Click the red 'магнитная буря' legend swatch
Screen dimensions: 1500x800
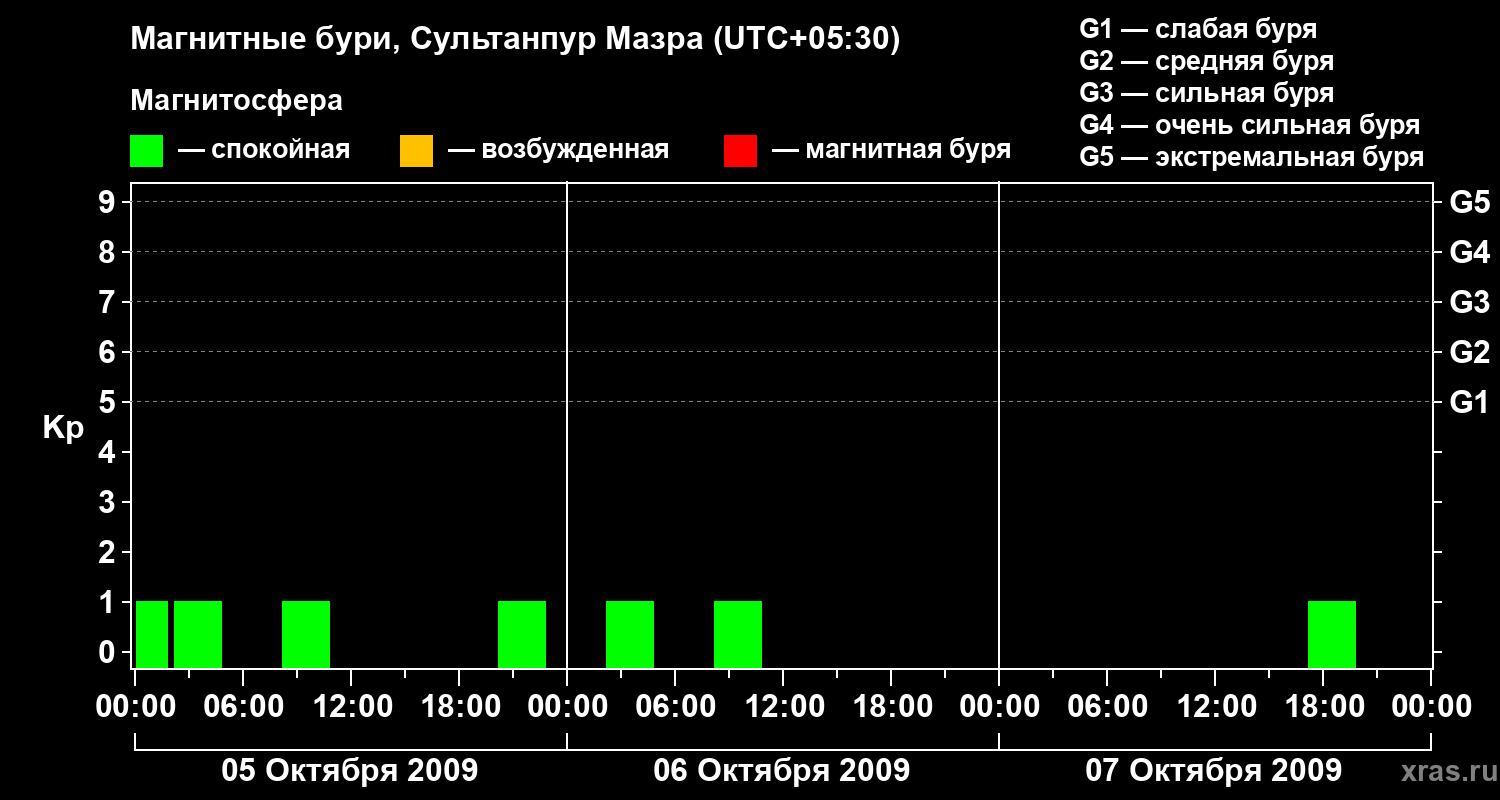[740, 150]
